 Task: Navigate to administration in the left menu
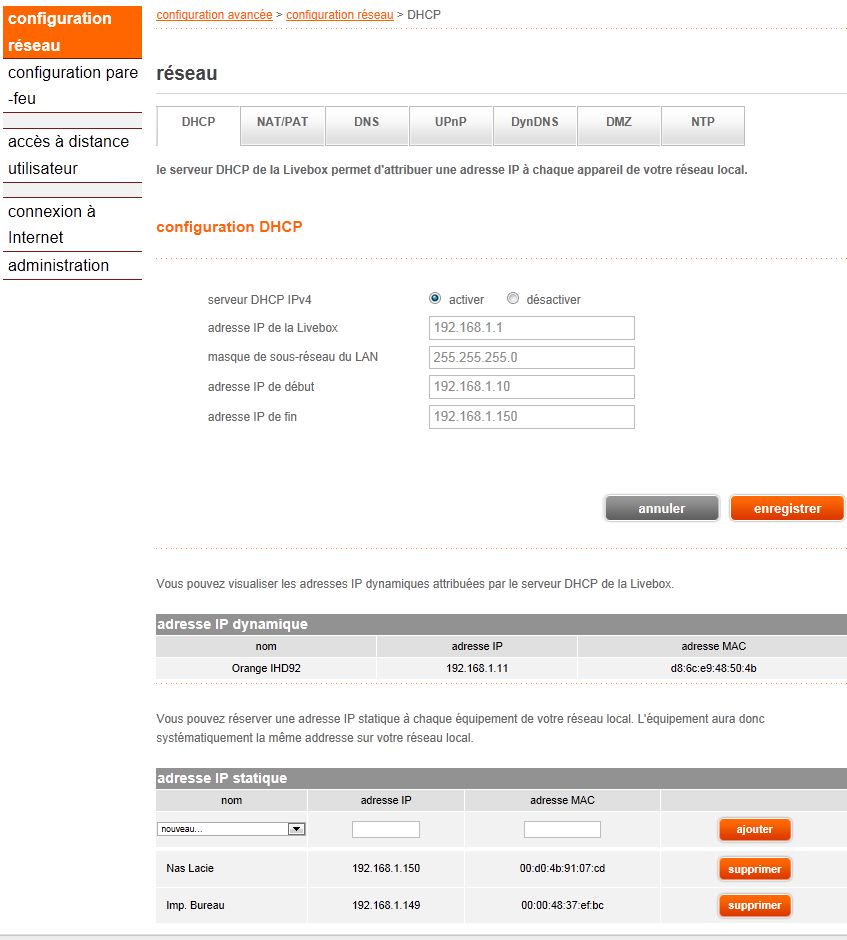pyautogui.click(x=57, y=265)
